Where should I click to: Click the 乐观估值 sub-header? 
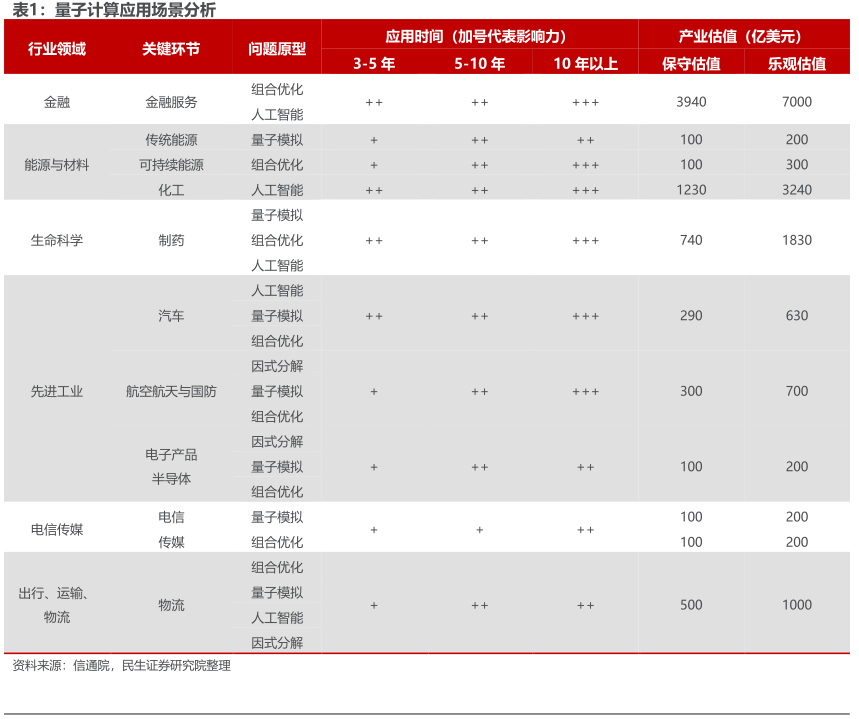point(797,63)
